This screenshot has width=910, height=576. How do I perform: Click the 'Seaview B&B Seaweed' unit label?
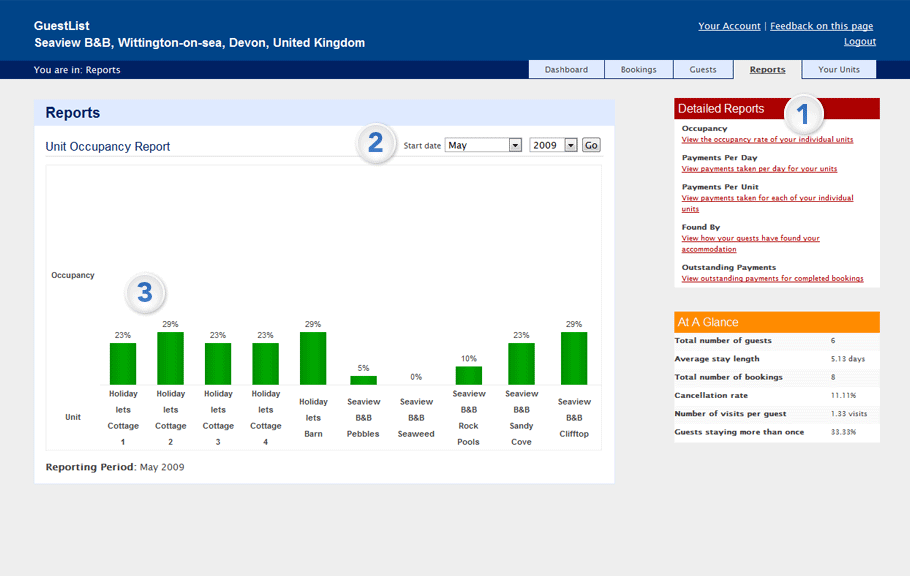416,417
